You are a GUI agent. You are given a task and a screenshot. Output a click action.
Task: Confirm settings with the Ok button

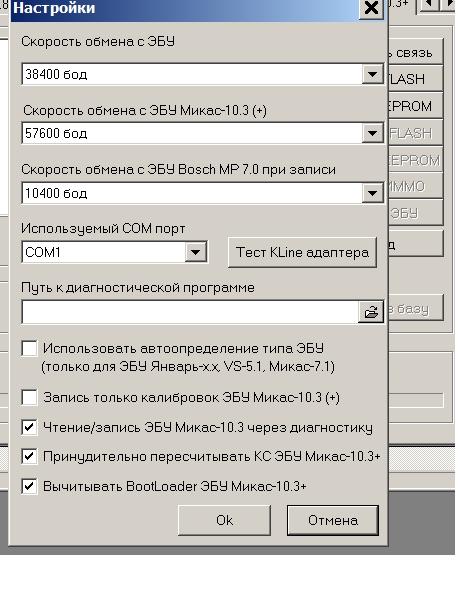click(225, 520)
